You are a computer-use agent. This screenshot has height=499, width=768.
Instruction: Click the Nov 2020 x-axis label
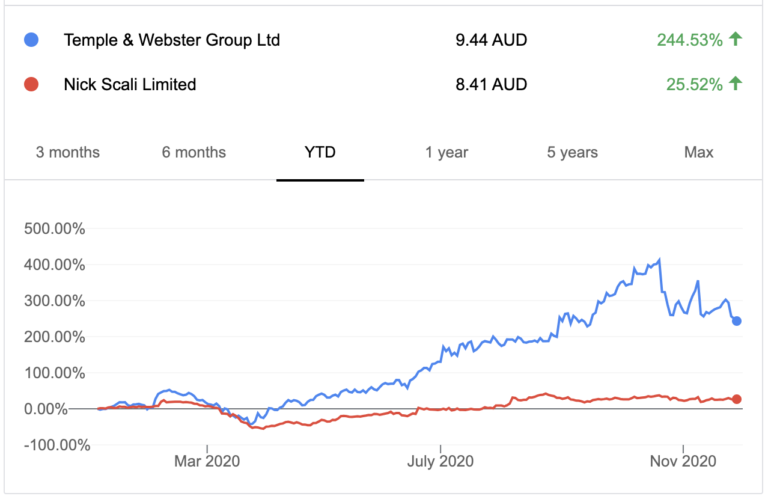click(683, 464)
